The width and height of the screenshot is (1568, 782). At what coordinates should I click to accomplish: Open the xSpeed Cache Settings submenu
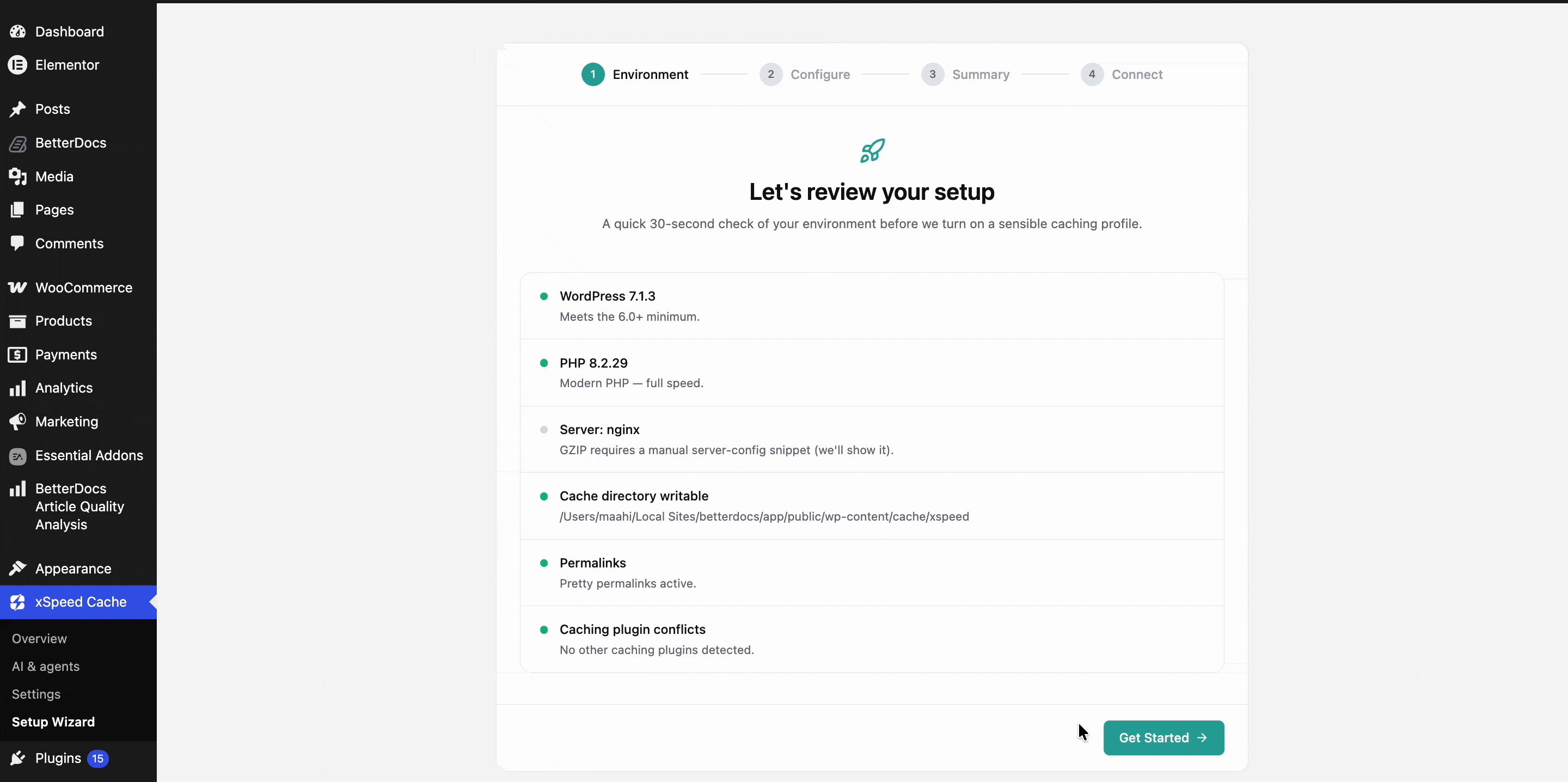(x=36, y=694)
